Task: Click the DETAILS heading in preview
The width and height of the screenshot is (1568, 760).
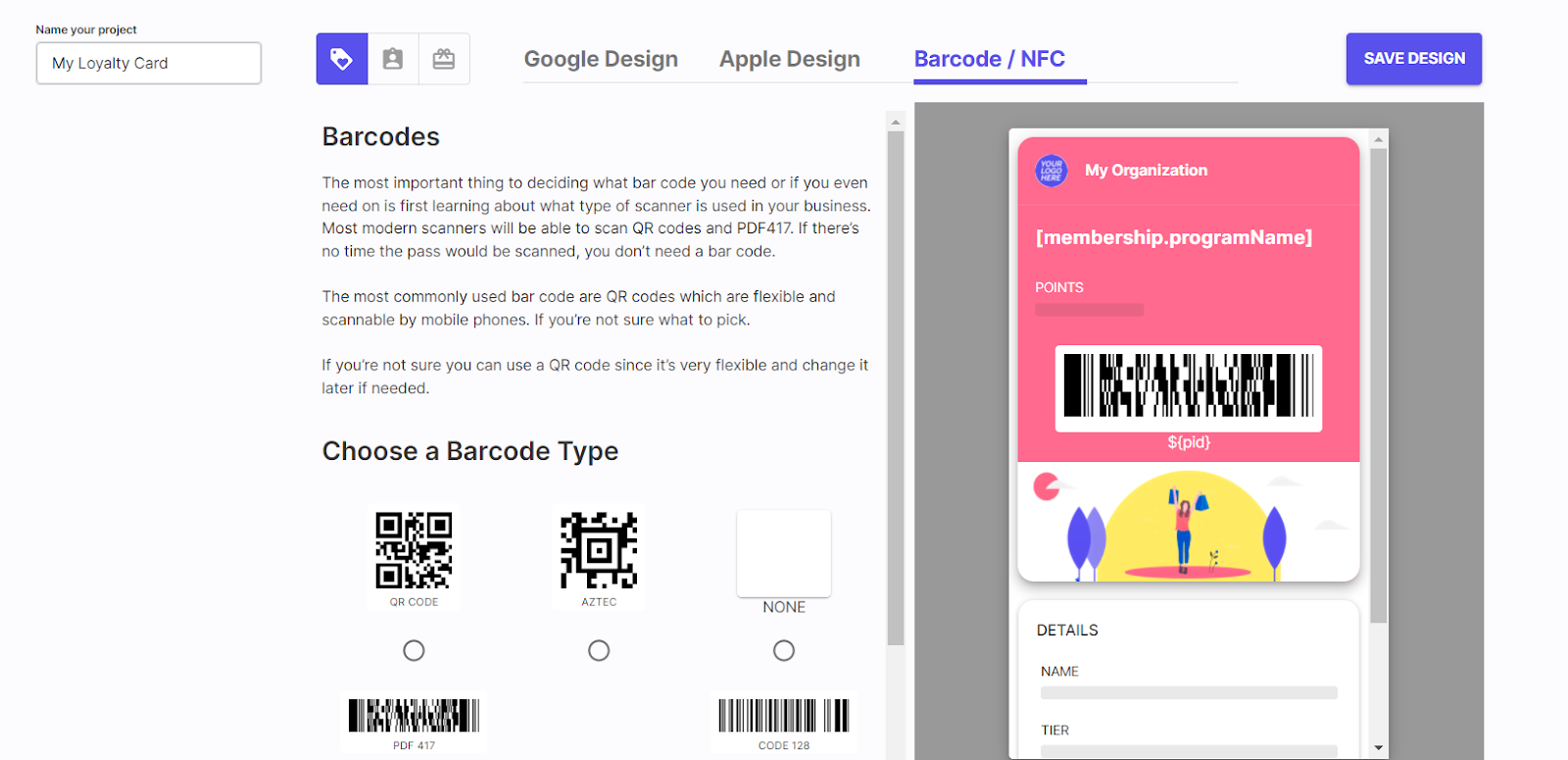Action: tap(1067, 630)
